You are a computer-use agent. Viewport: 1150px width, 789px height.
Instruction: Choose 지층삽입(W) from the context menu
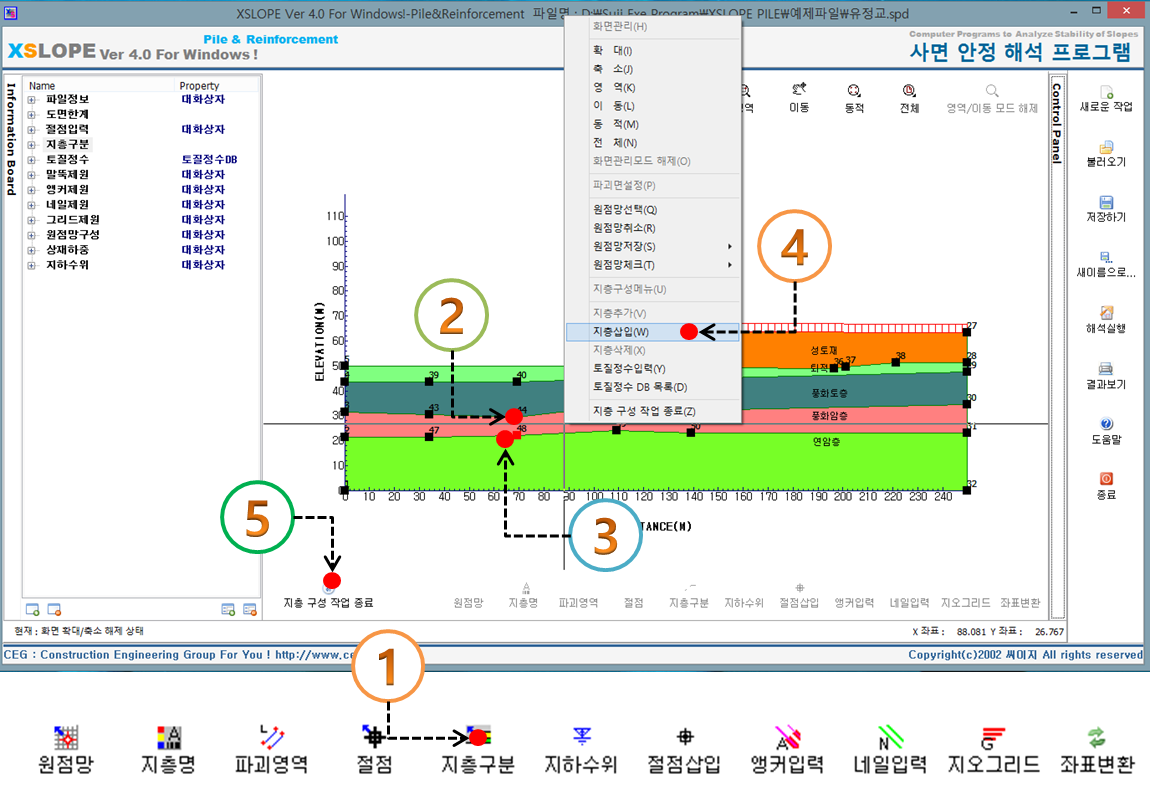653,332
